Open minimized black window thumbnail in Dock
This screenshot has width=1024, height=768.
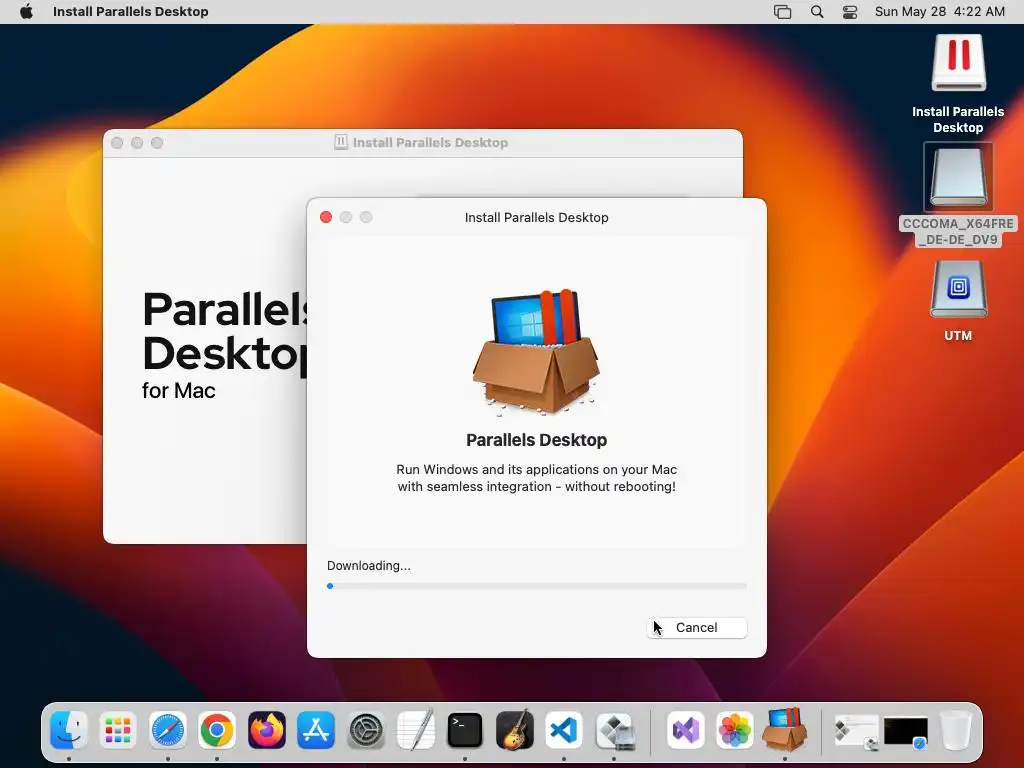906,731
